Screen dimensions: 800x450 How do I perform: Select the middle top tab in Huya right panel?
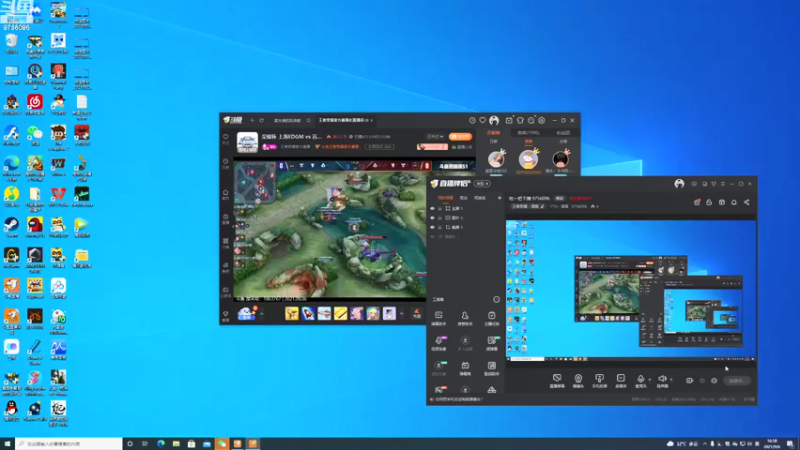(528, 133)
